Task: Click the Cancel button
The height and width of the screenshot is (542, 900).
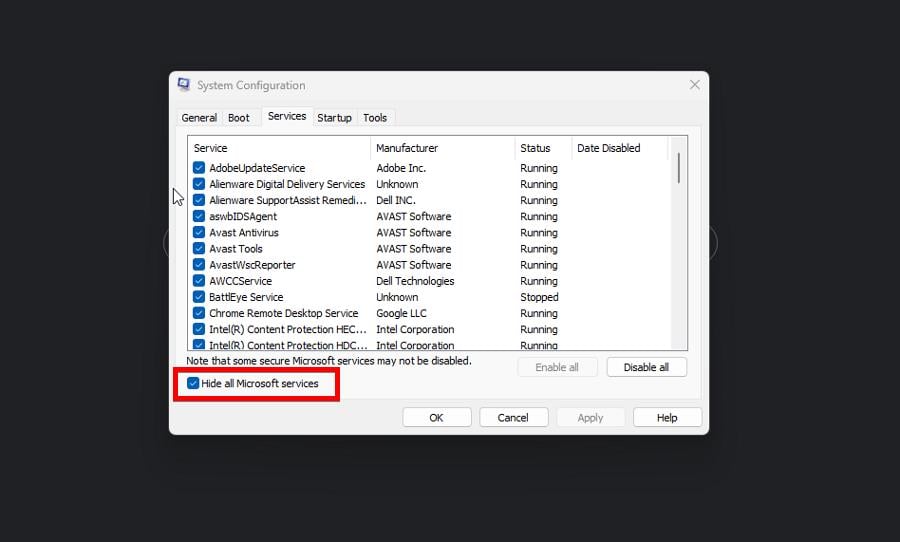Action: pyautogui.click(x=513, y=417)
